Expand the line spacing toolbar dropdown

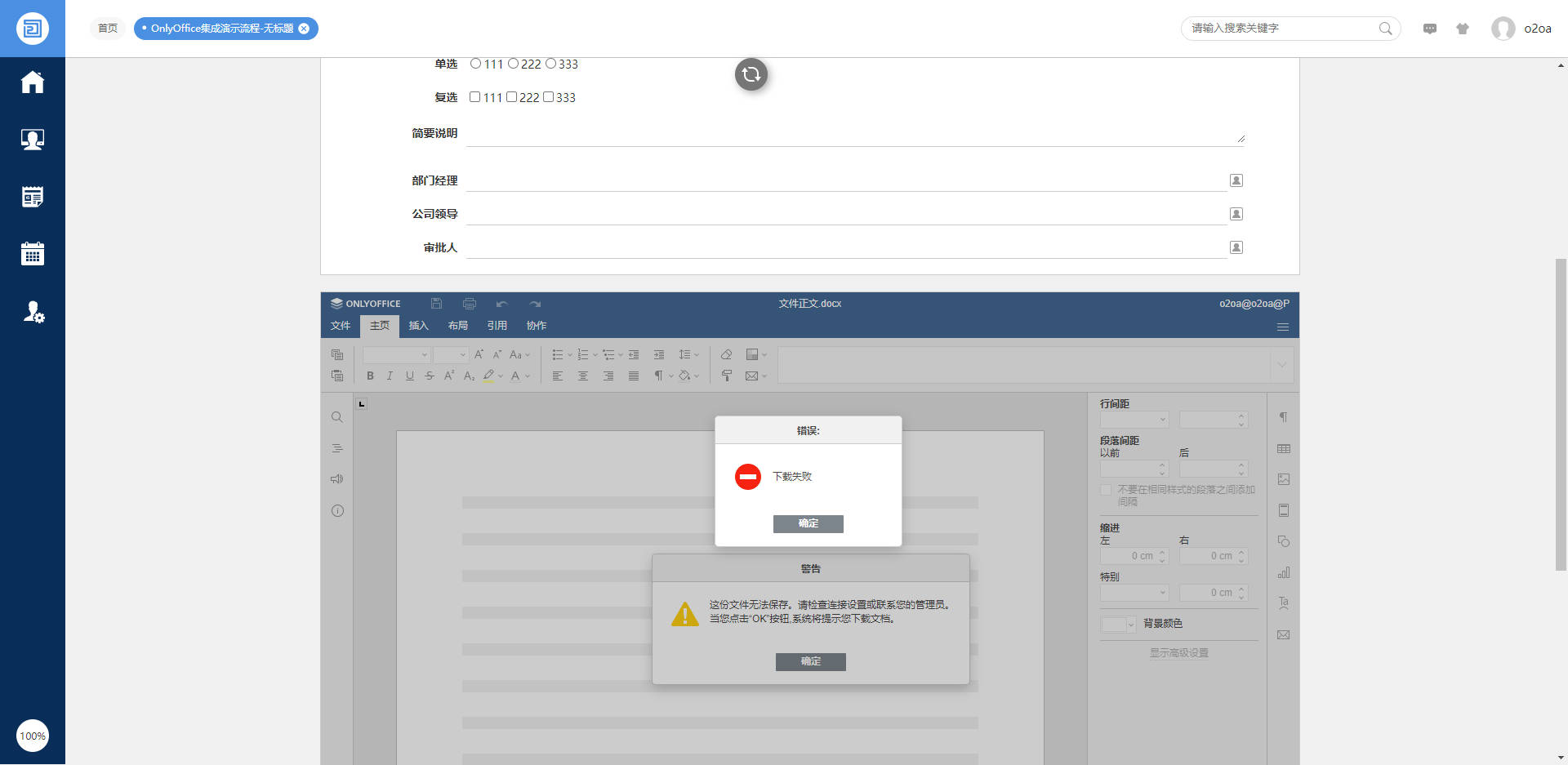click(697, 355)
